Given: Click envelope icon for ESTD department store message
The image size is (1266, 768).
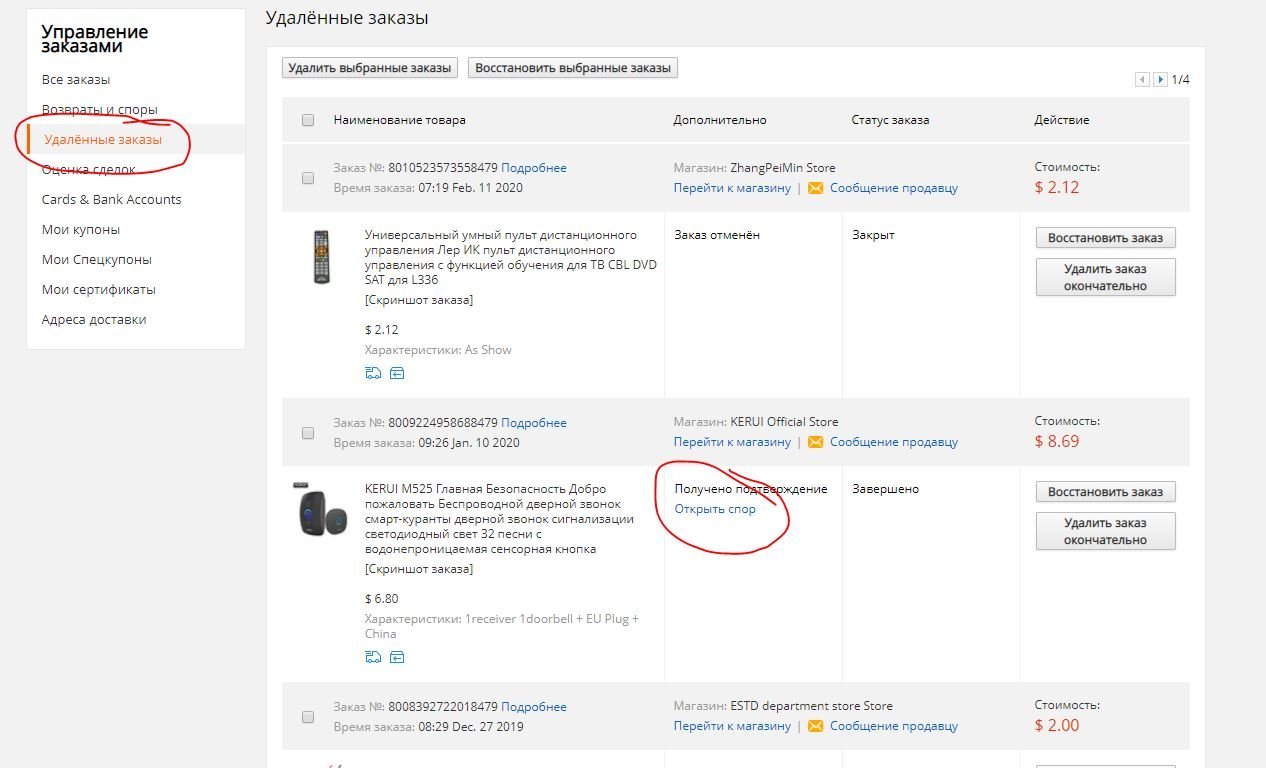Looking at the screenshot, I should click(x=815, y=726).
